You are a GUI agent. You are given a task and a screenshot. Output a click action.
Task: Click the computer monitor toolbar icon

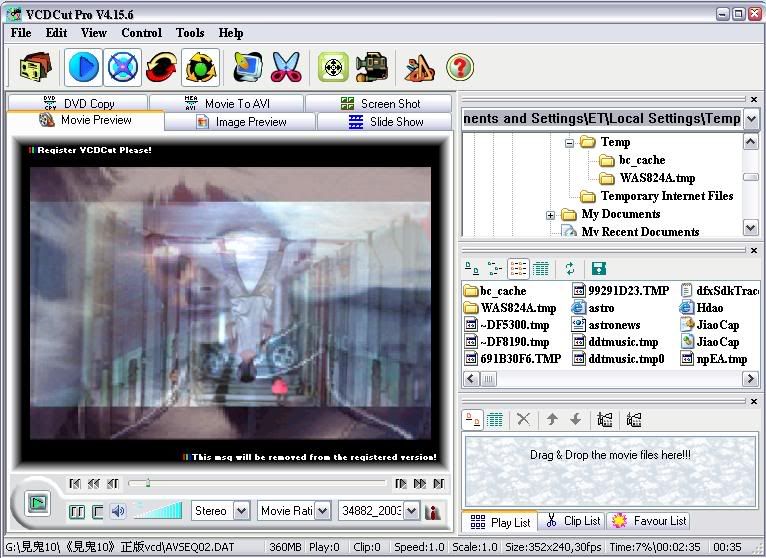click(248, 67)
